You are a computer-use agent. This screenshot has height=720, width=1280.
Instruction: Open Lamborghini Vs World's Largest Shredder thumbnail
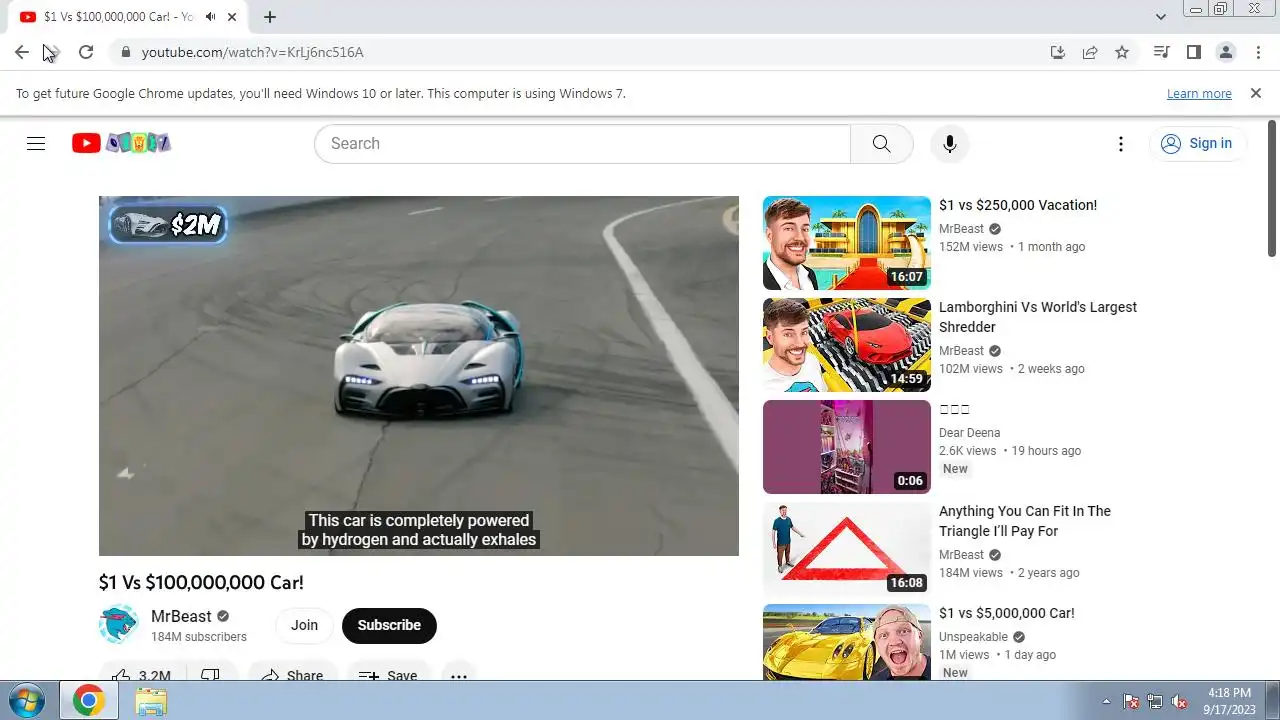(847, 345)
